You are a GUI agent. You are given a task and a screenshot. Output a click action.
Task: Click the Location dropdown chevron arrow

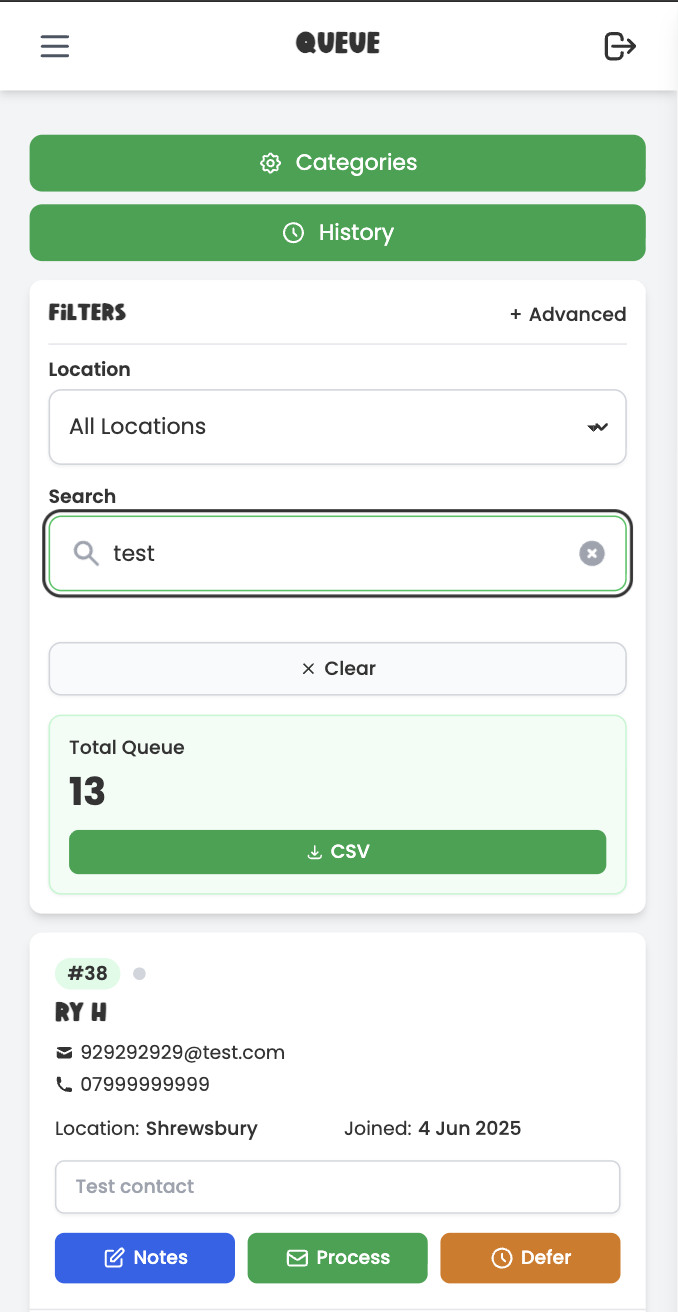[597, 427]
